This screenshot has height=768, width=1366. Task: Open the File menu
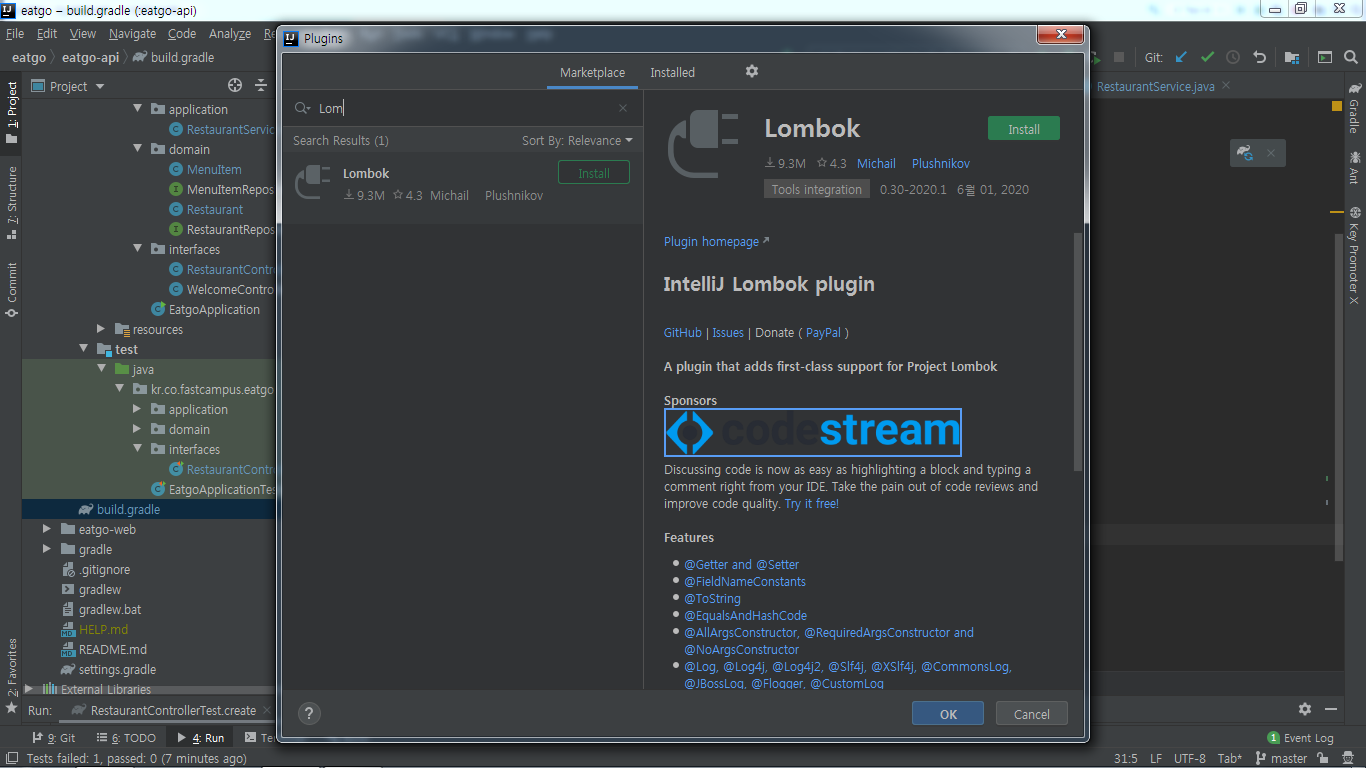coord(14,33)
